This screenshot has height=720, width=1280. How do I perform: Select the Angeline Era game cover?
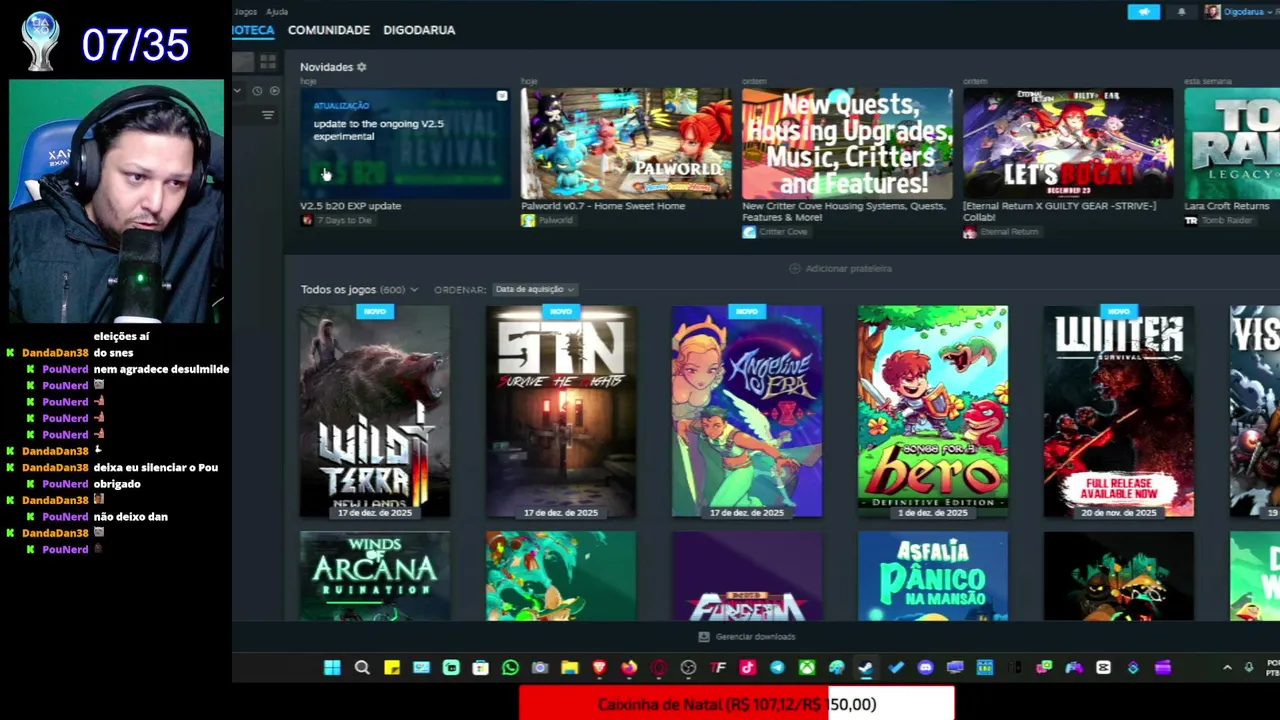(x=747, y=412)
